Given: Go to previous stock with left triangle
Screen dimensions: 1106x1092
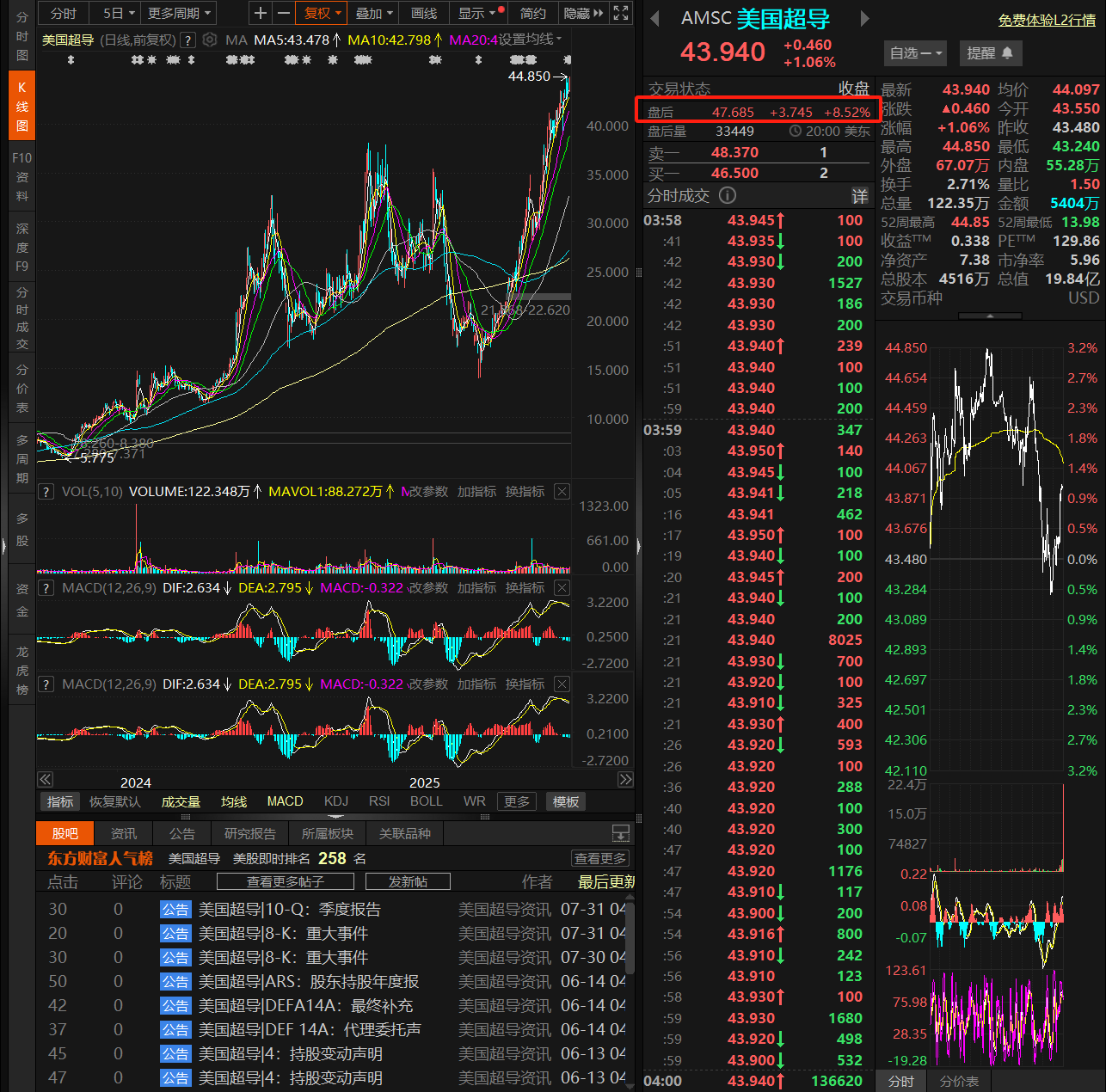Looking at the screenshot, I should (654, 18).
